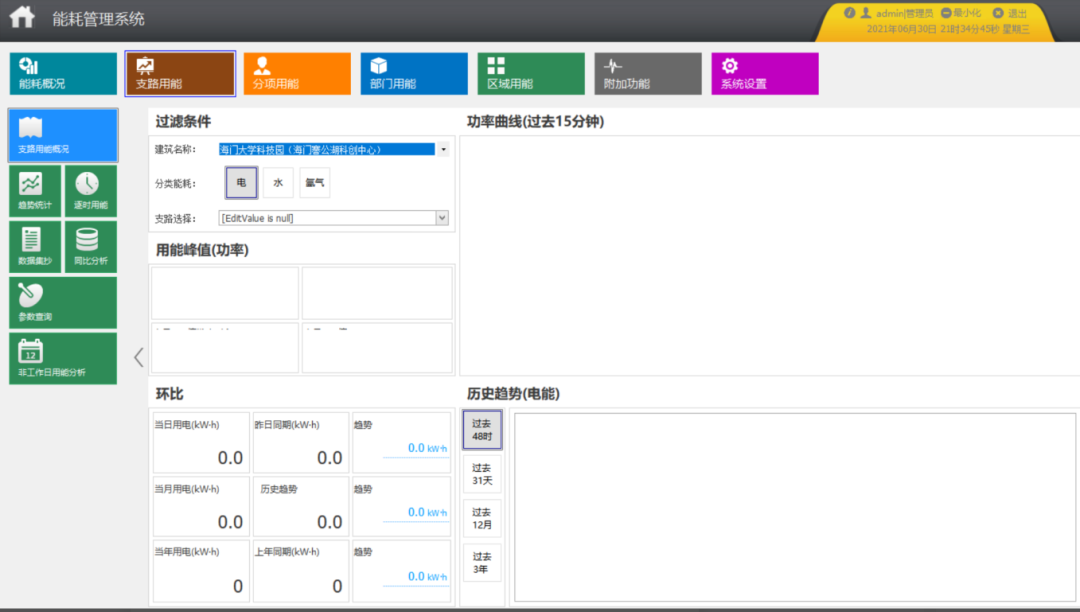
Task: Click the 当月用电 value cell
Action: [201, 507]
